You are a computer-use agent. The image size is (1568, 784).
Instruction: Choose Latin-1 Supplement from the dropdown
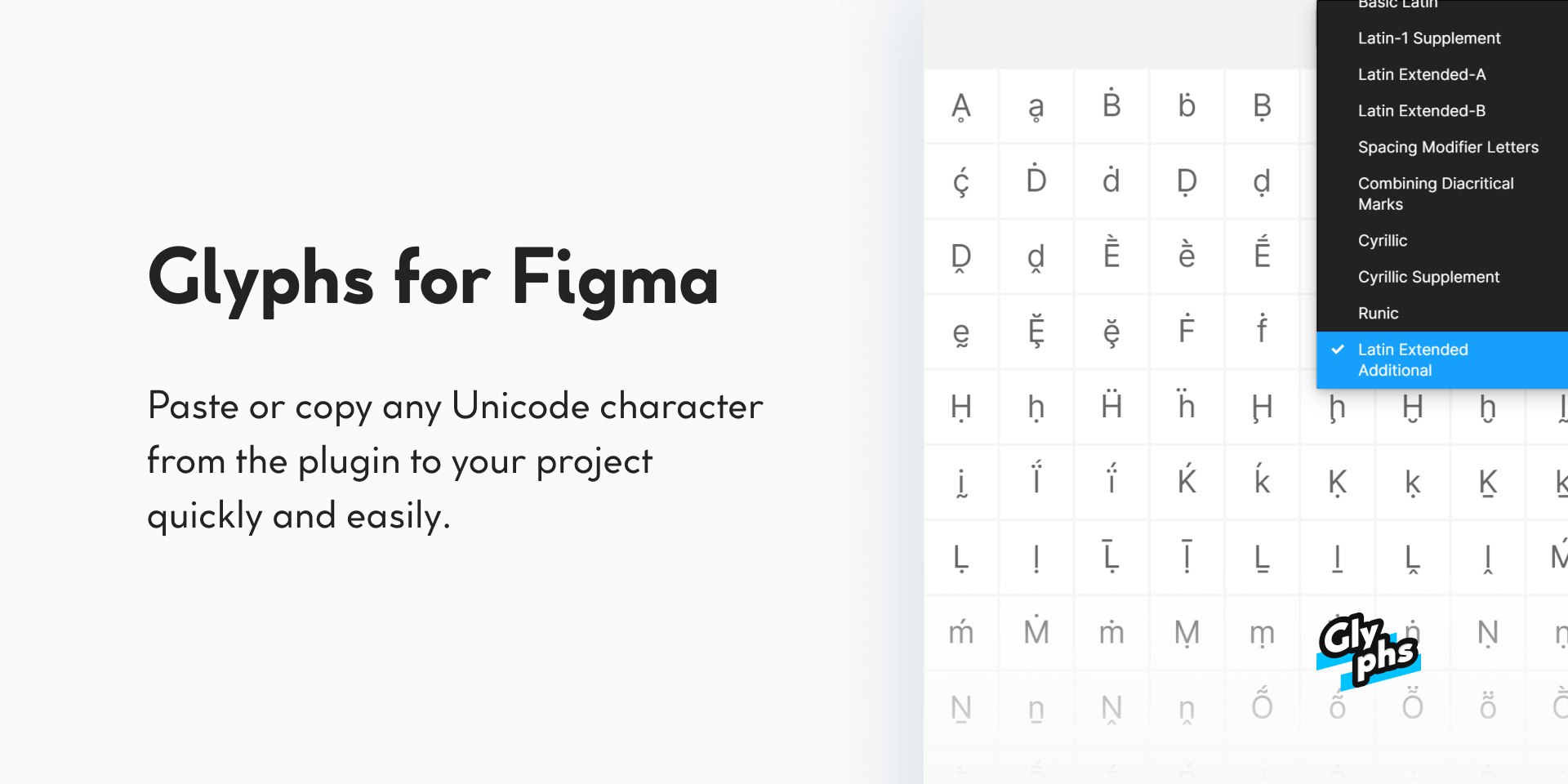click(1429, 38)
